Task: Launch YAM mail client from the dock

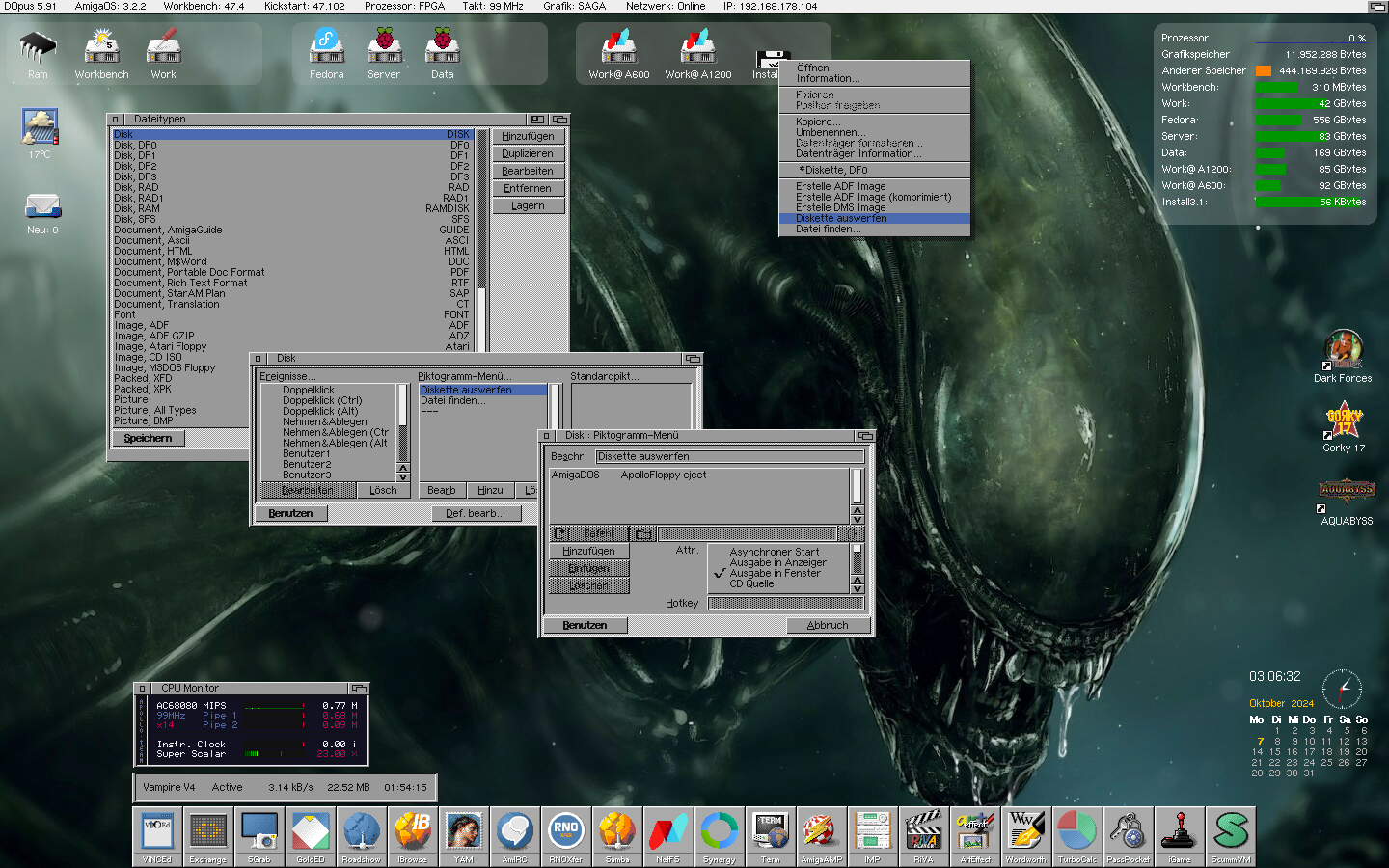Action: pos(464,835)
